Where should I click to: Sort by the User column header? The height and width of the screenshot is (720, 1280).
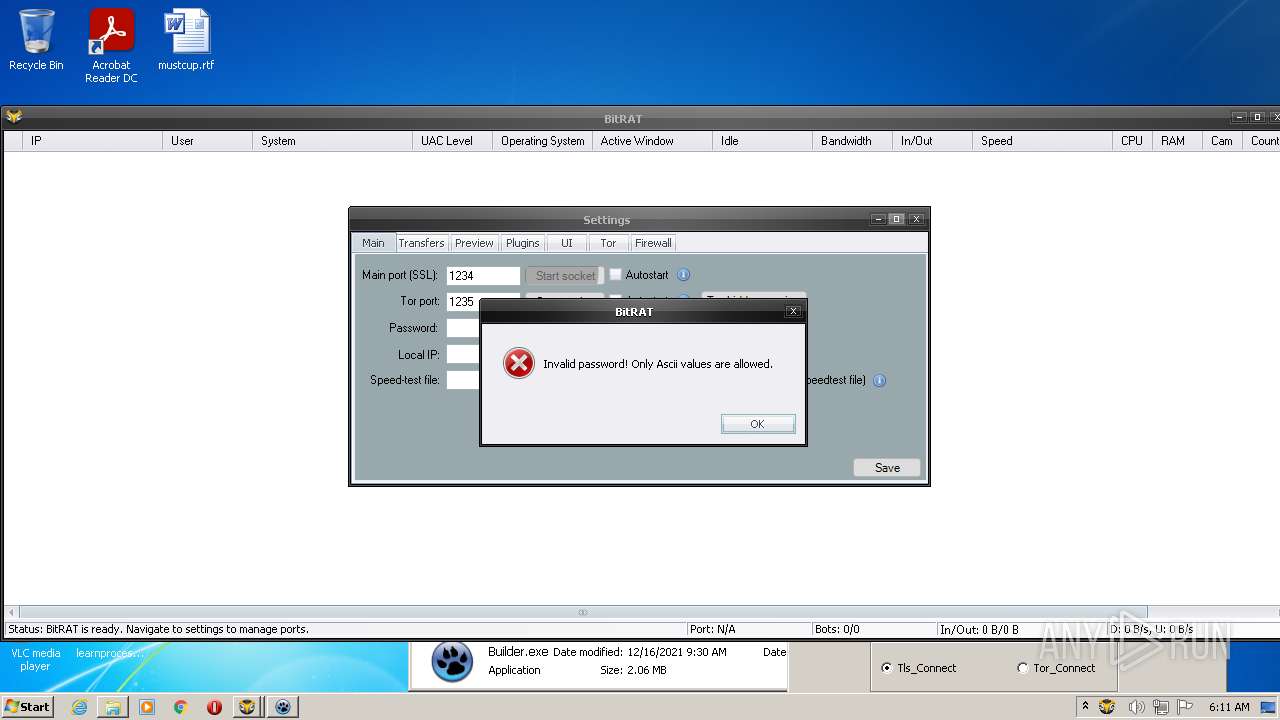point(207,141)
